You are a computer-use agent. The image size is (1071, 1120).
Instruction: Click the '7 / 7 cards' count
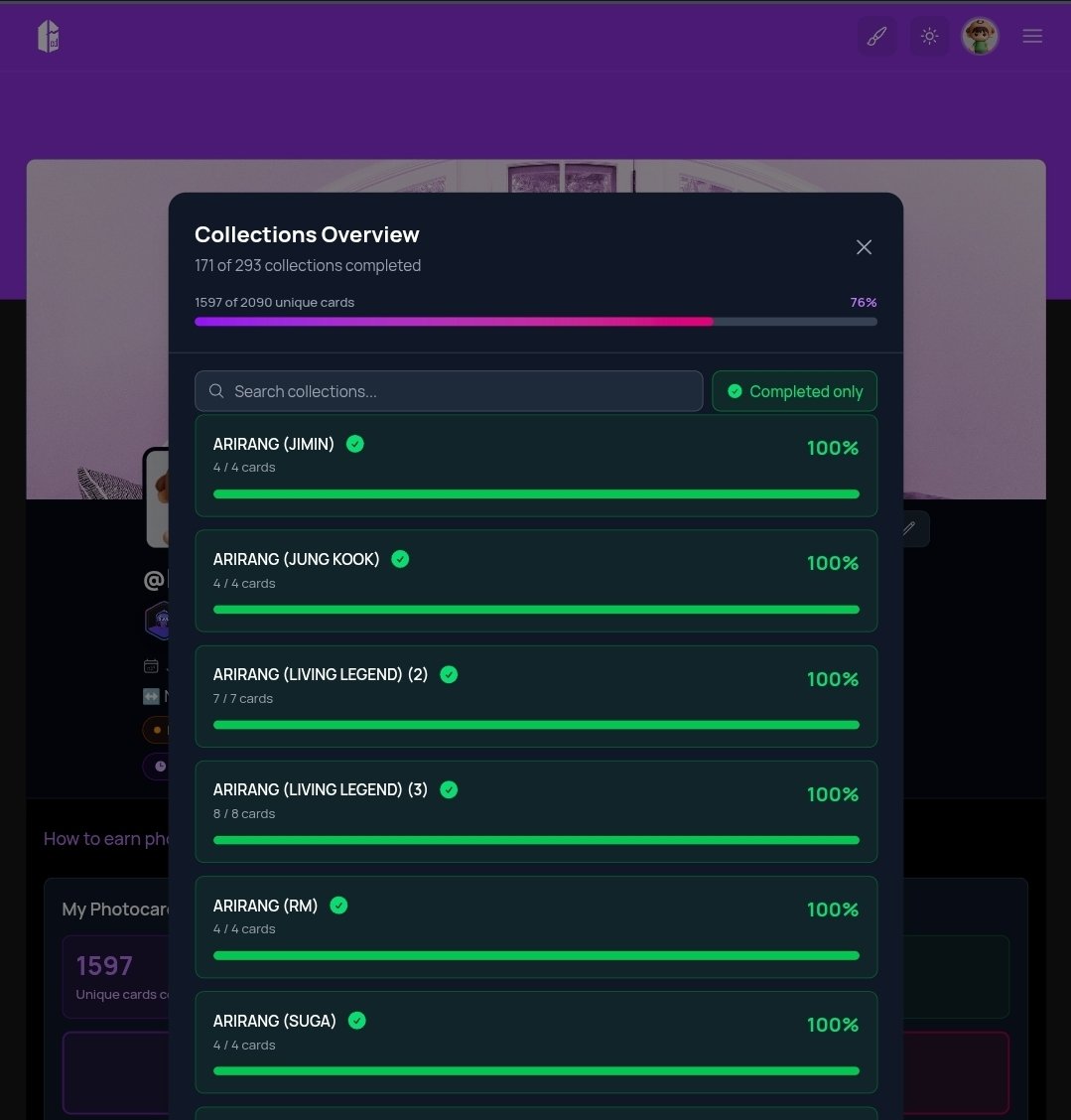(243, 699)
